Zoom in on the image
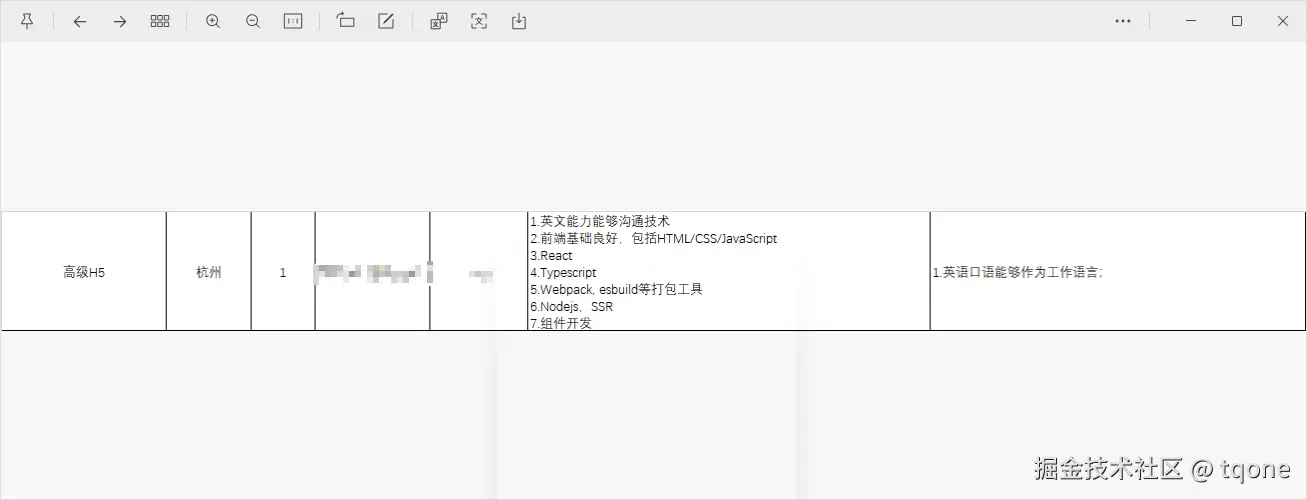 pyautogui.click(x=213, y=21)
